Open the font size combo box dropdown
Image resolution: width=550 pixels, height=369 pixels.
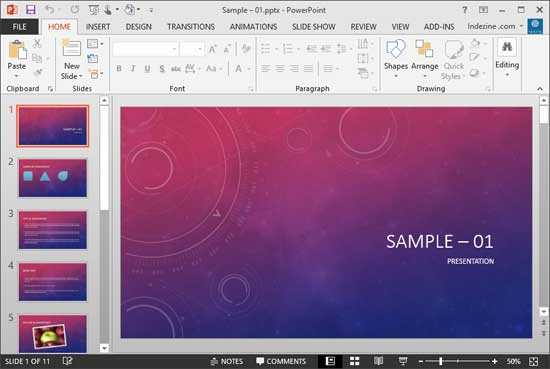(200, 49)
